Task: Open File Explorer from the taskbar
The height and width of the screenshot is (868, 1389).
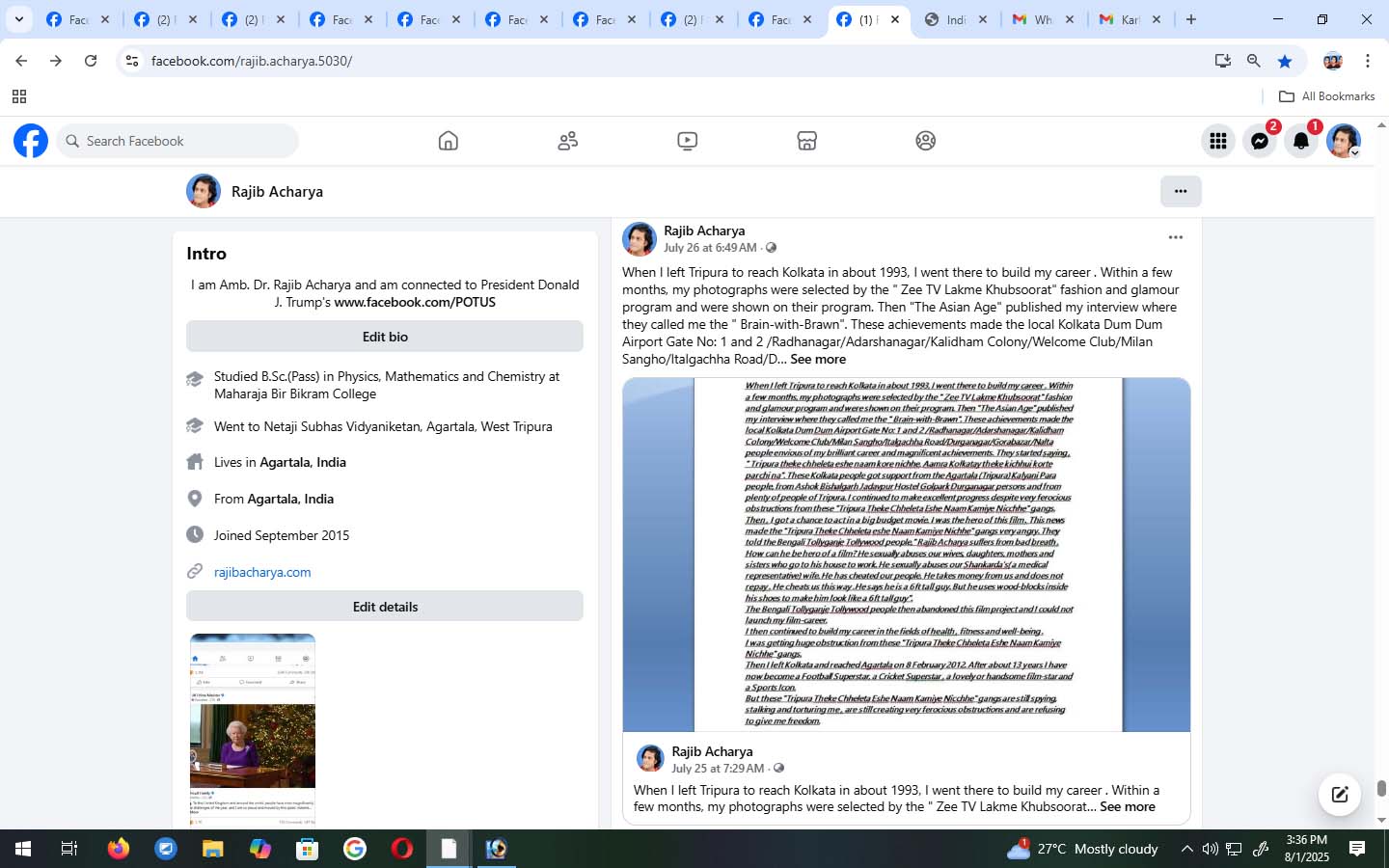Action: coord(213,849)
